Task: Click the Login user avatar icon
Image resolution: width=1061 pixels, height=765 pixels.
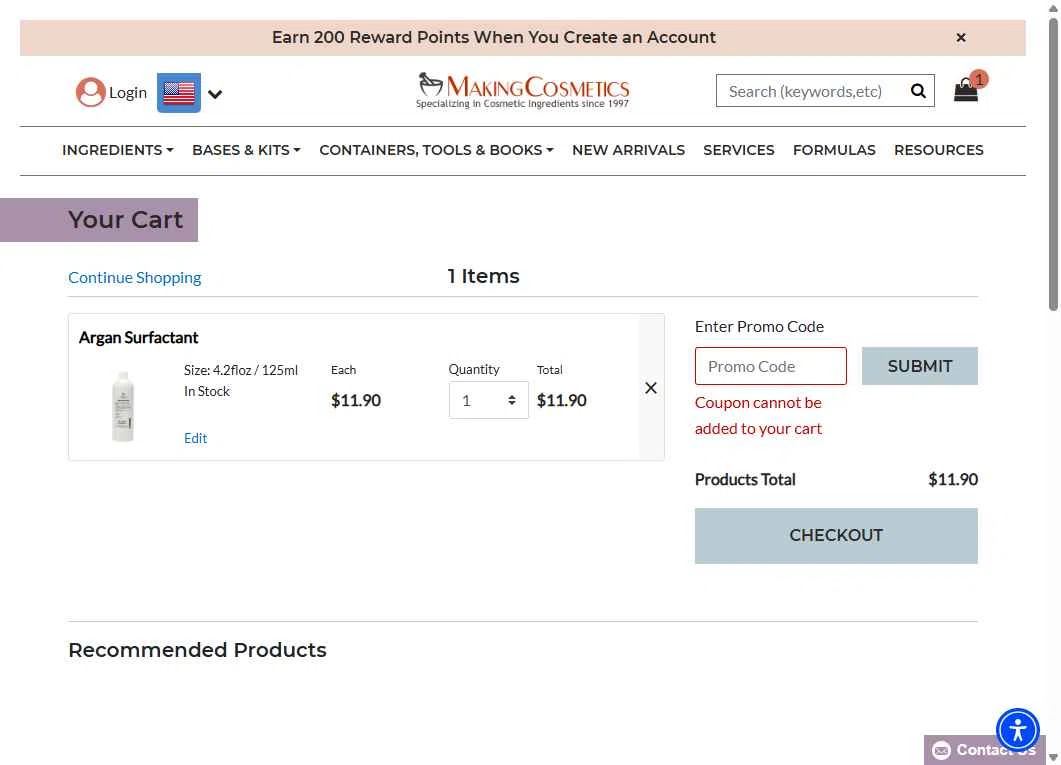Action: pyautogui.click(x=90, y=93)
